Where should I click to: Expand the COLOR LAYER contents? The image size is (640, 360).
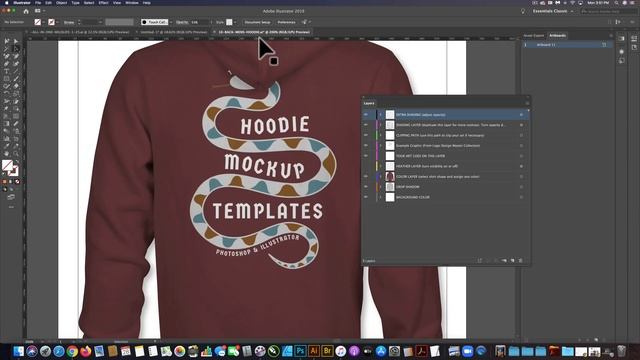click(x=381, y=177)
